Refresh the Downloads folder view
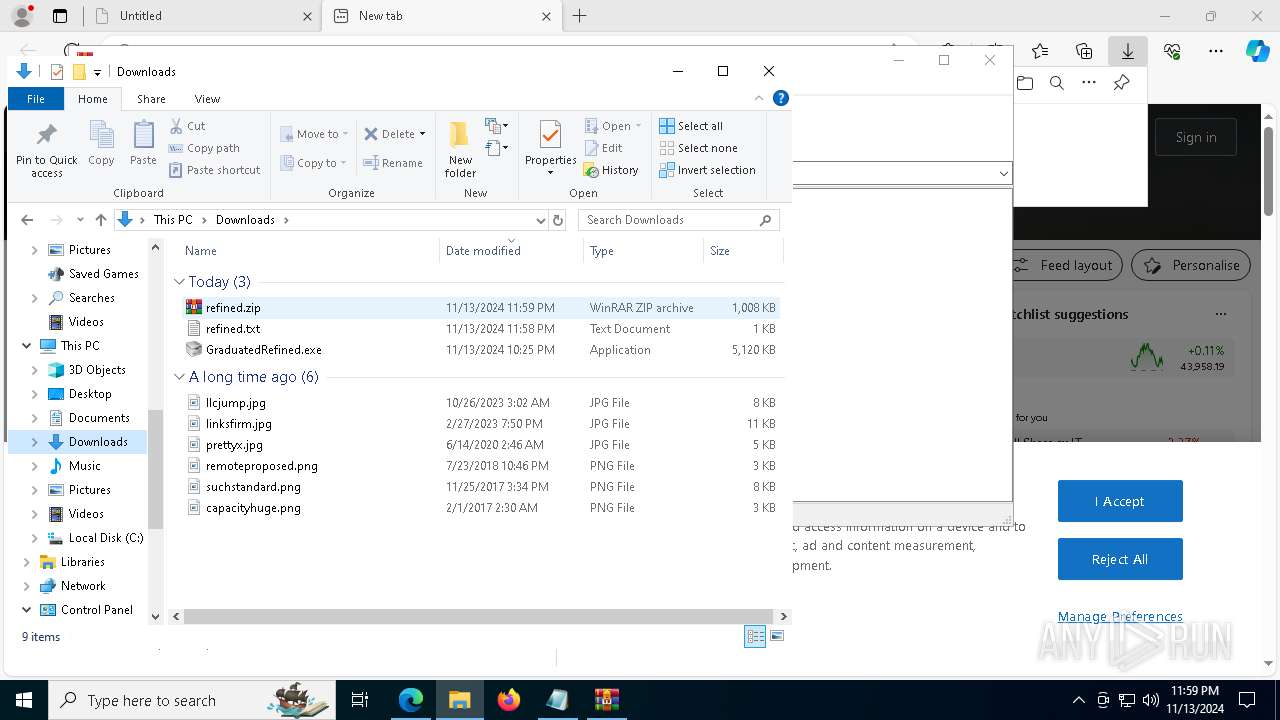This screenshot has height=720, width=1280. click(x=558, y=220)
